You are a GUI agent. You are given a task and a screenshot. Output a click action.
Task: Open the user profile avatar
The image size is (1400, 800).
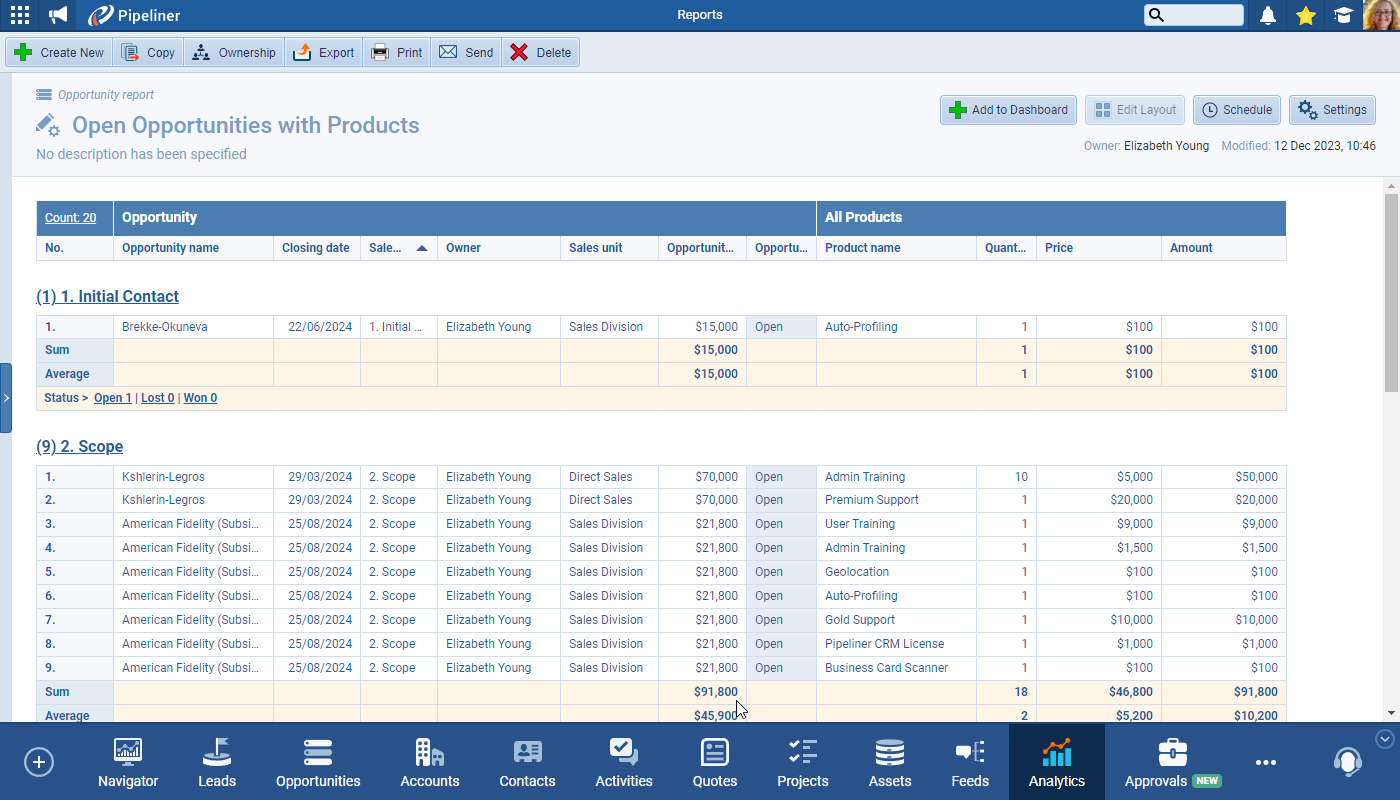coord(1381,15)
